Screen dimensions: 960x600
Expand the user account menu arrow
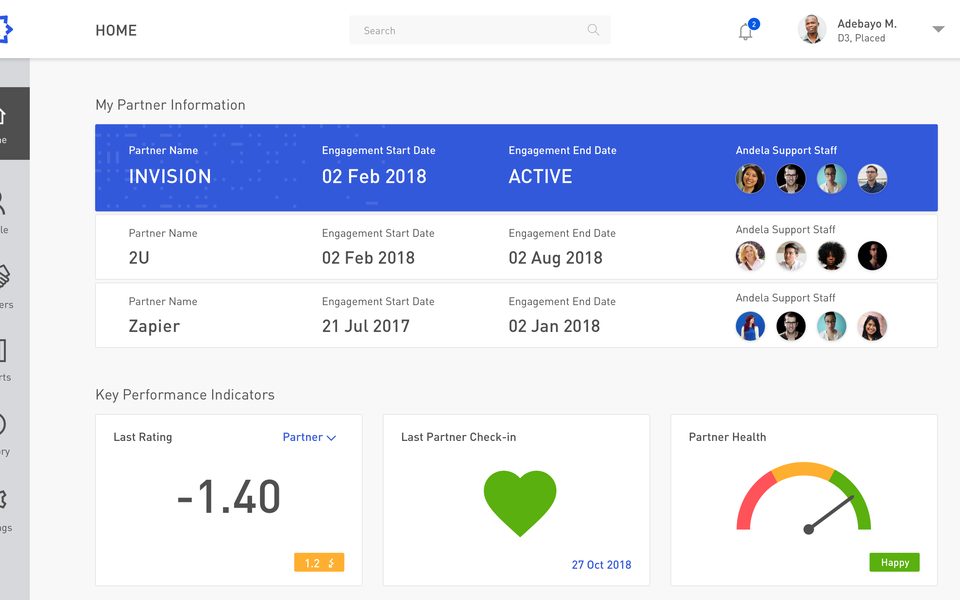click(x=938, y=29)
